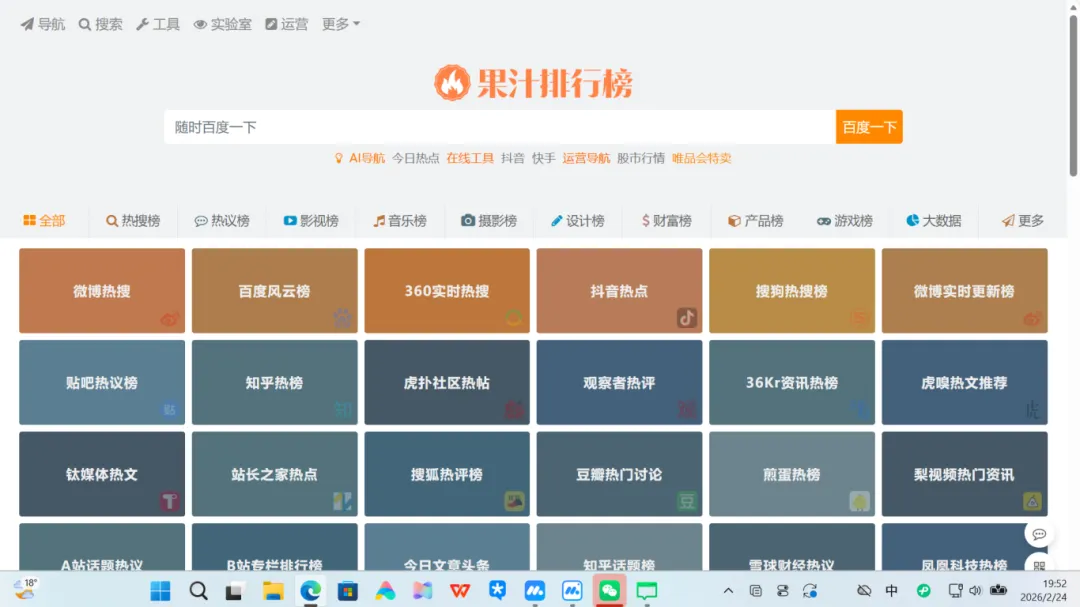Click the volume icon in system tray
The width and height of the screenshot is (1080, 607).
(975, 590)
